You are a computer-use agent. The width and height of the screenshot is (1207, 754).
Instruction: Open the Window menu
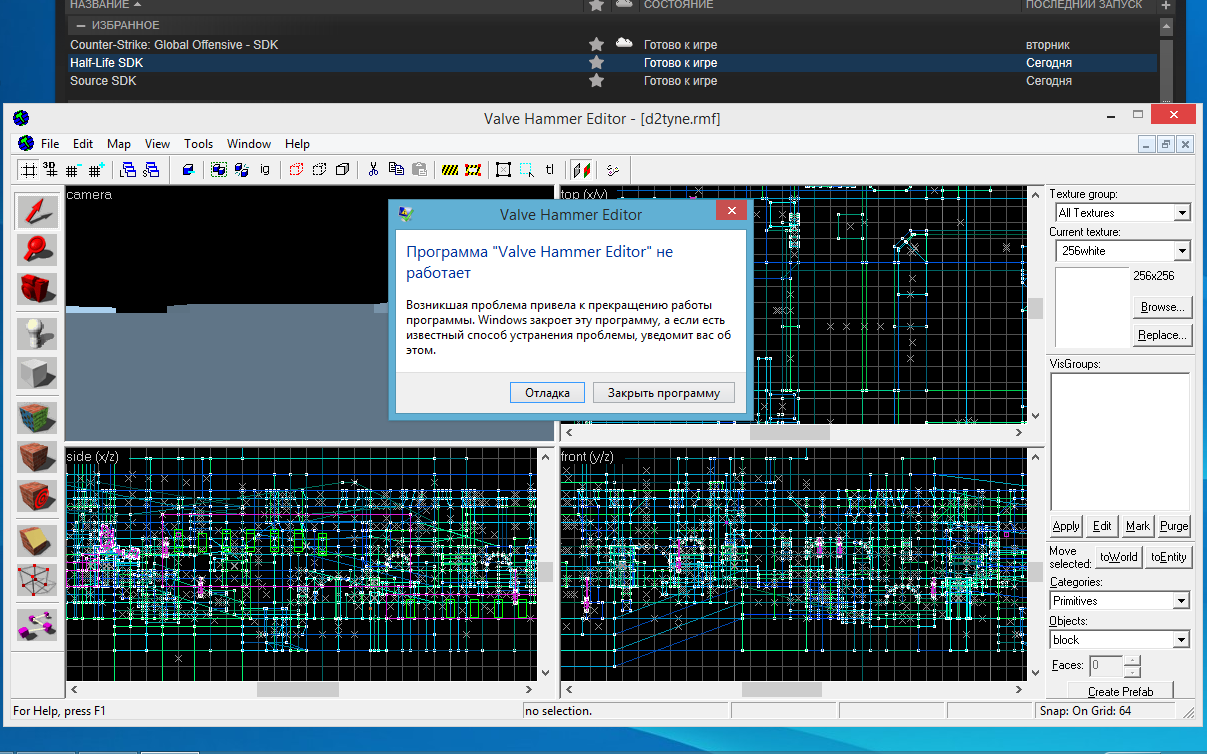[x=249, y=144]
